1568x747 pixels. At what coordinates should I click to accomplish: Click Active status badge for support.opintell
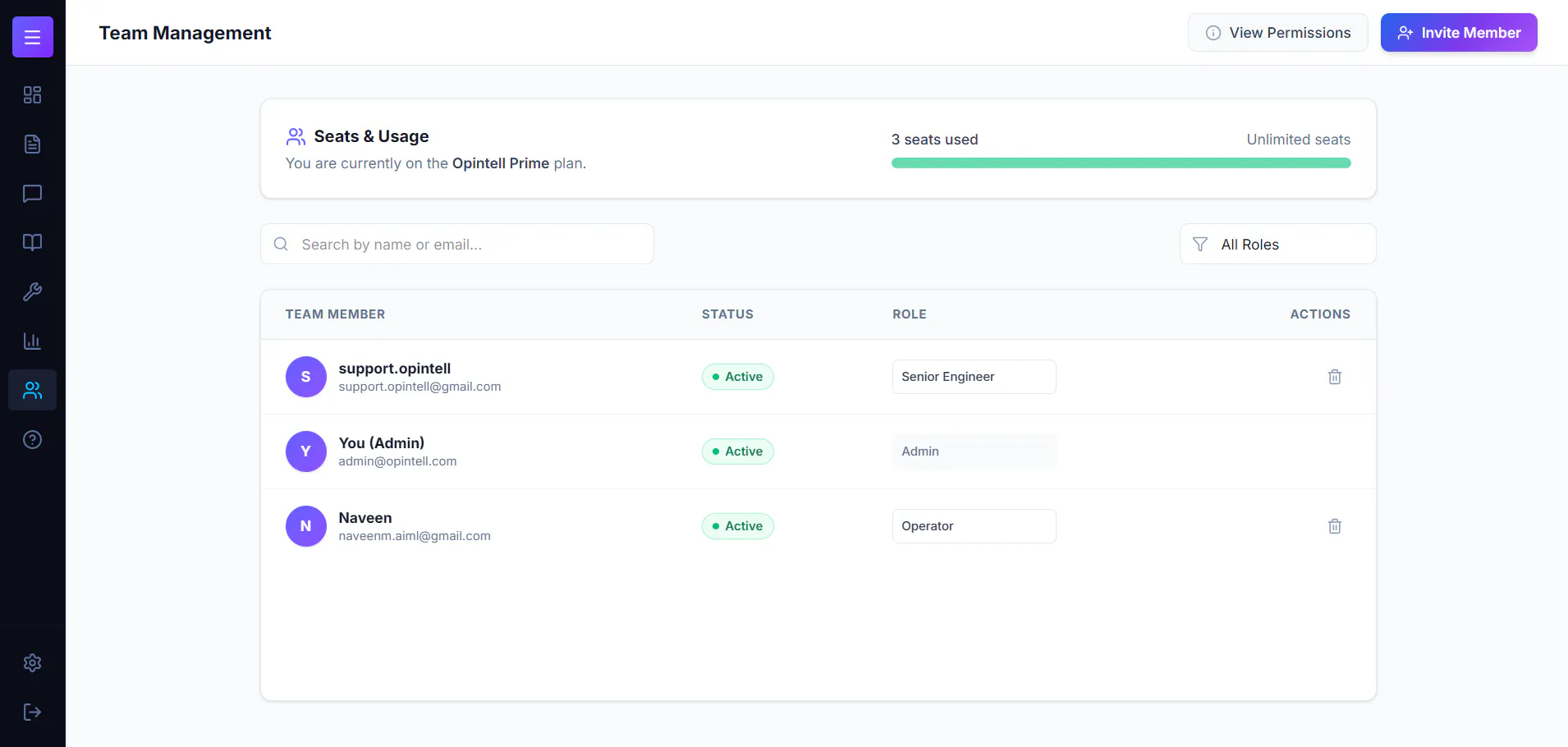[738, 377]
